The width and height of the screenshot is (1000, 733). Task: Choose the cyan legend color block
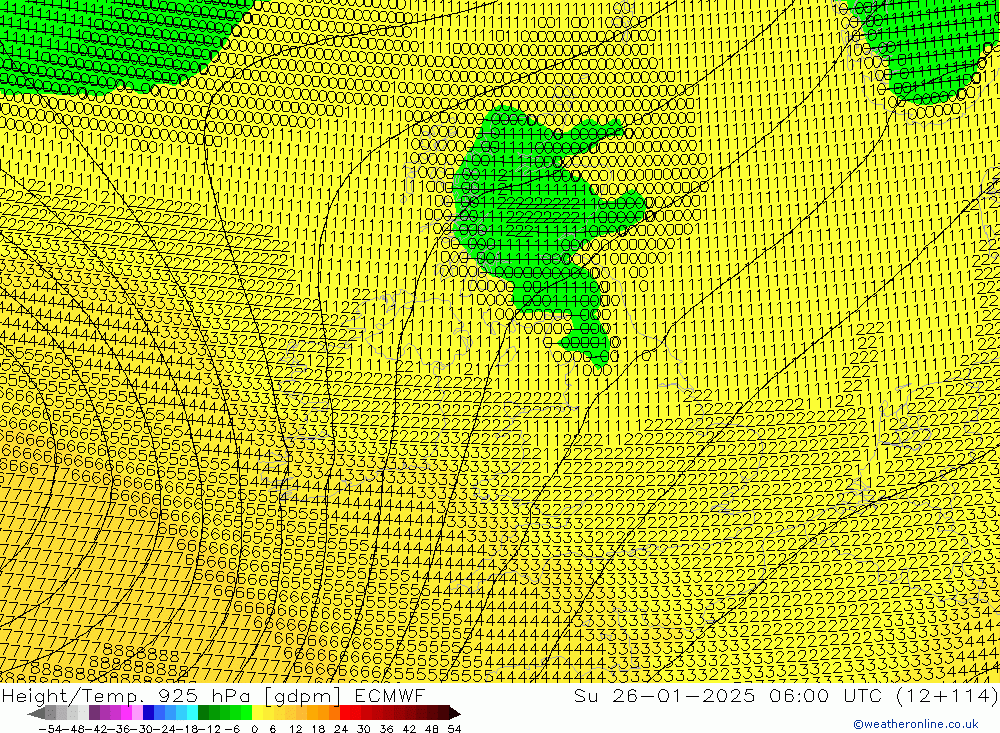[192, 713]
